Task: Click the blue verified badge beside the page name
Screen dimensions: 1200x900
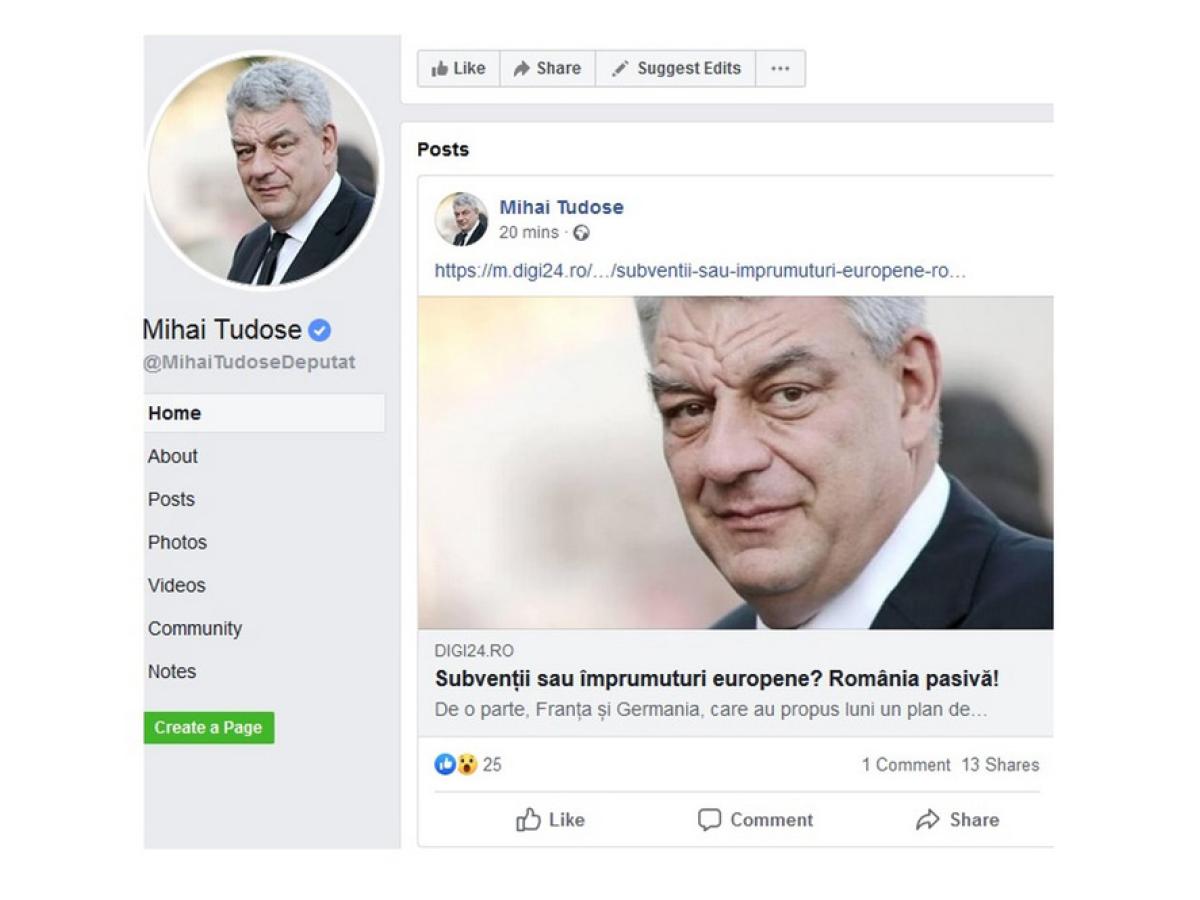Action: click(319, 330)
